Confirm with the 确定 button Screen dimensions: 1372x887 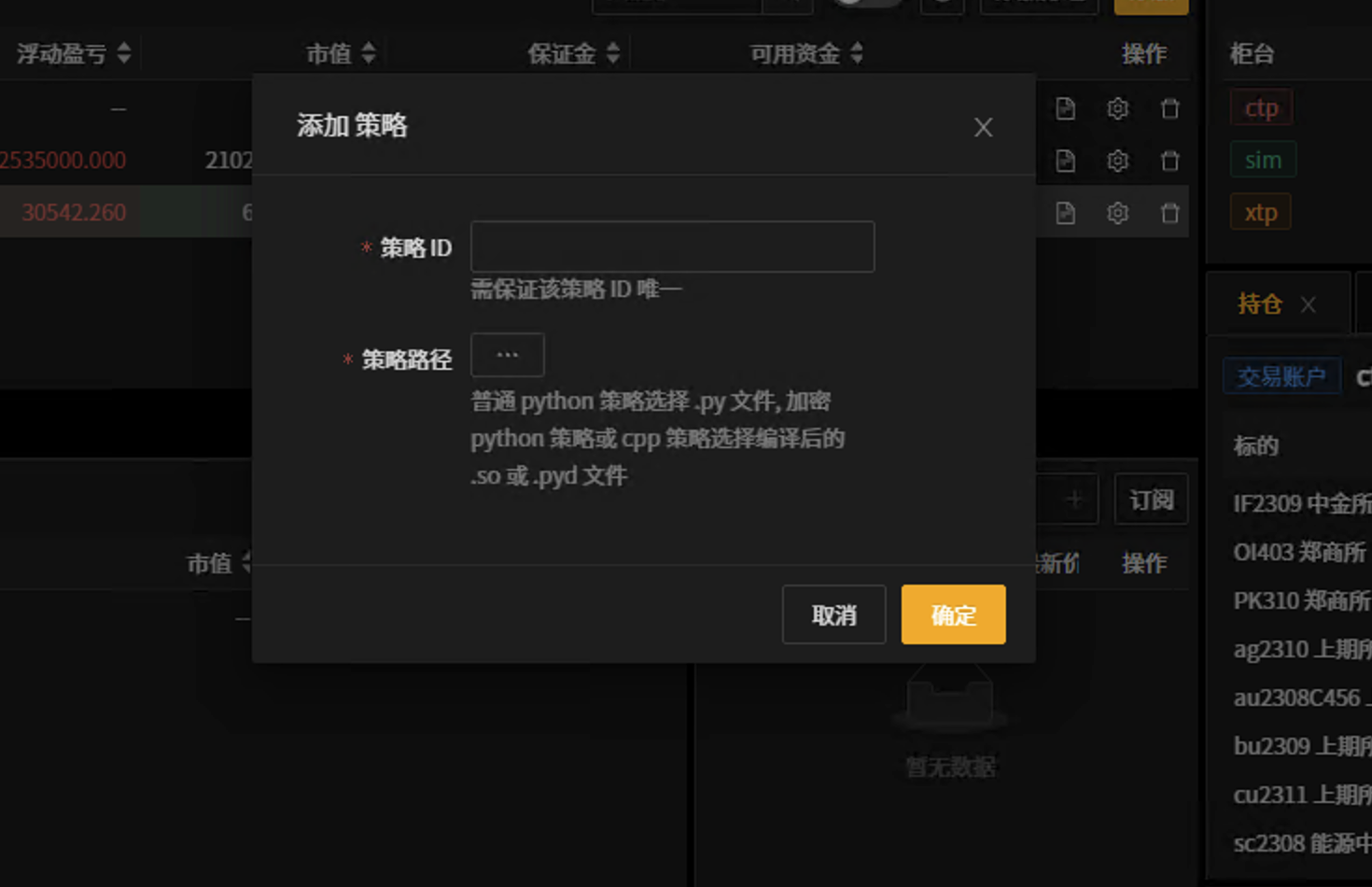[953, 614]
